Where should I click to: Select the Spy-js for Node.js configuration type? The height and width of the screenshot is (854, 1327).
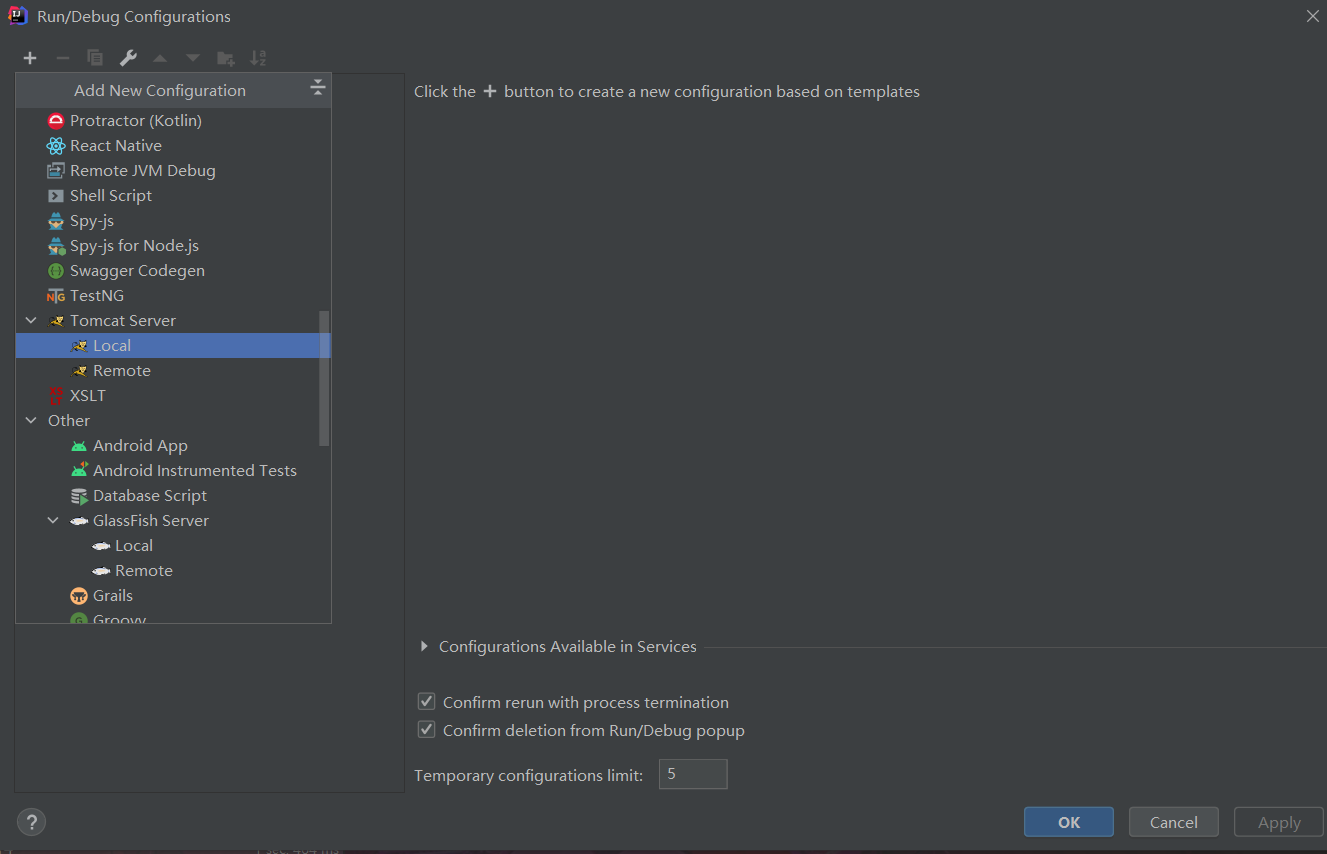173,245
